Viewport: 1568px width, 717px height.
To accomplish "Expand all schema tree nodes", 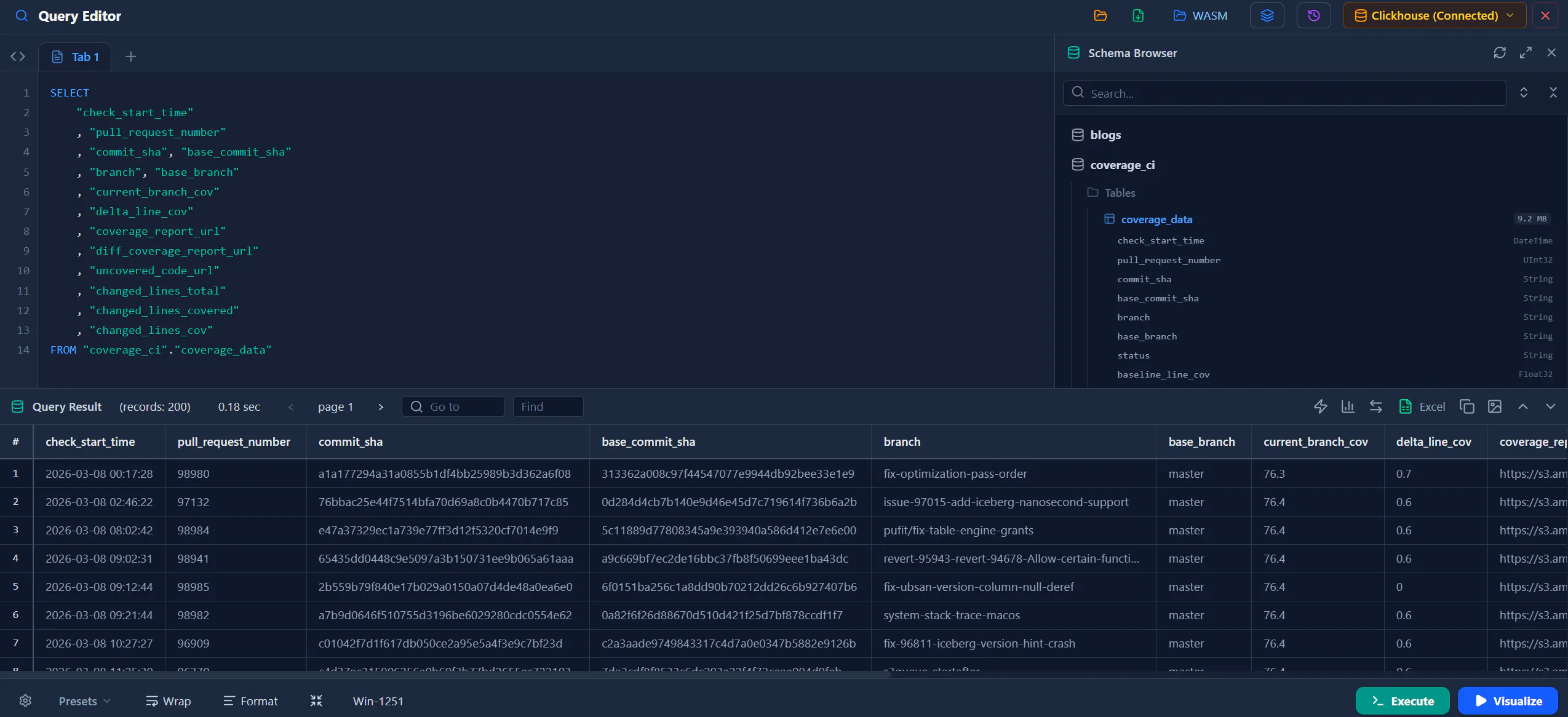I will 1524,92.
